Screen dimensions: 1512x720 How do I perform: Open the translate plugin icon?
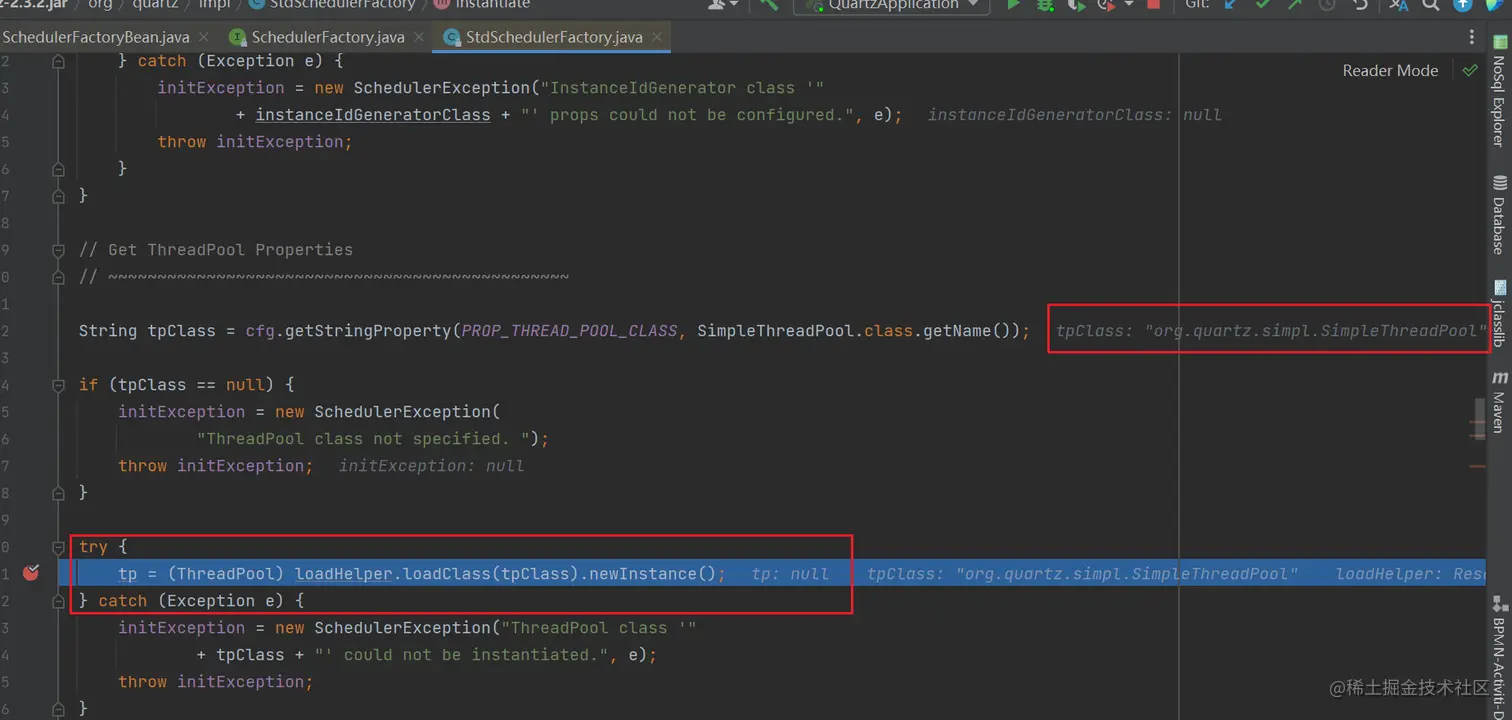(x=1399, y=5)
